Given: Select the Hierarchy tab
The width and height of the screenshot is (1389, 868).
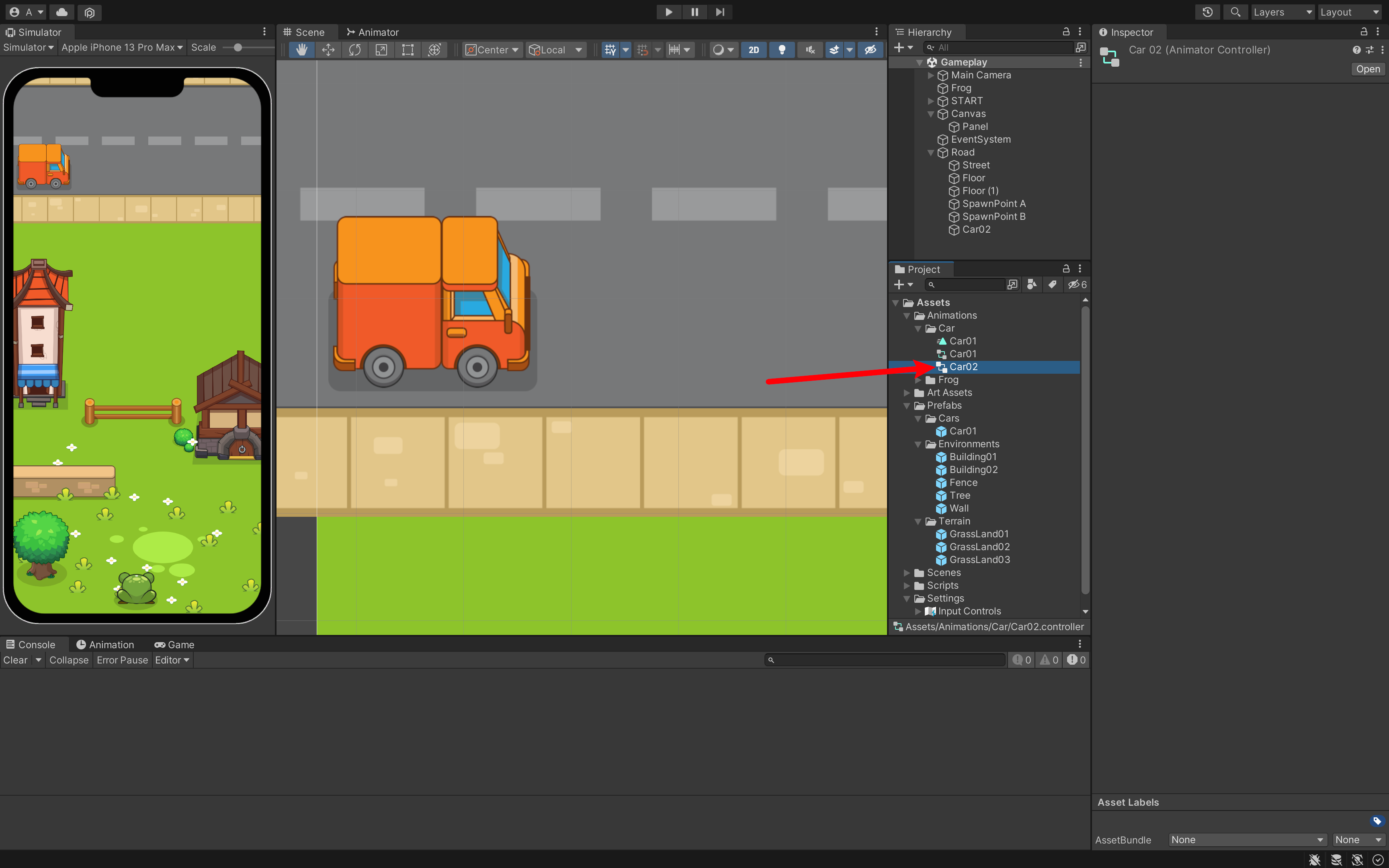Looking at the screenshot, I should coord(924,32).
